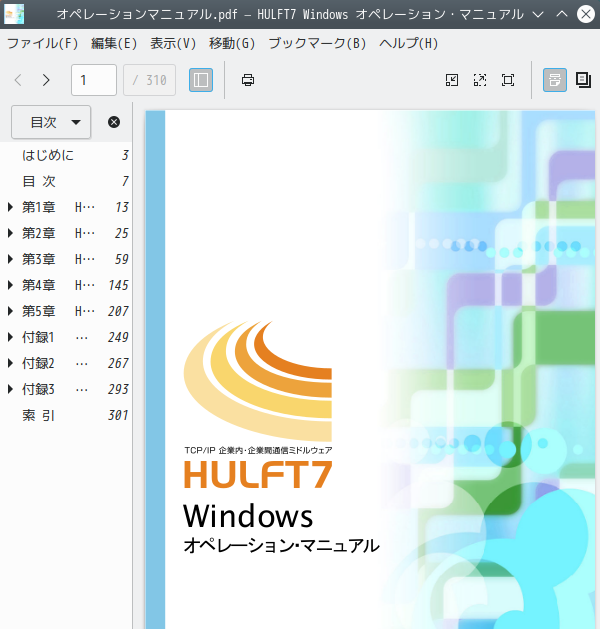Select 索 引 entry in the outline
This screenshot has height=629, width=600.
[38, 415]
